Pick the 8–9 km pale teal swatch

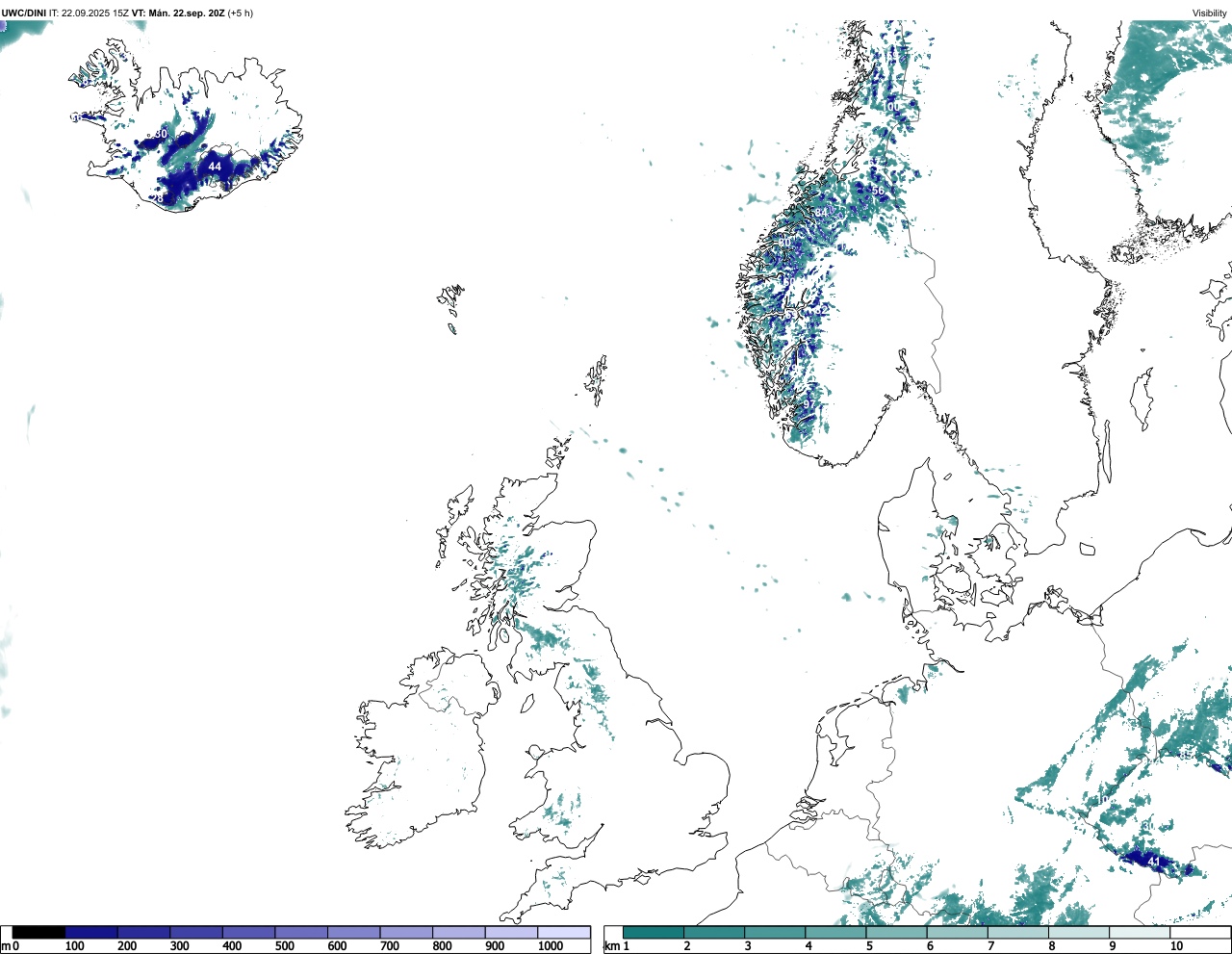tap(1078, 933)
